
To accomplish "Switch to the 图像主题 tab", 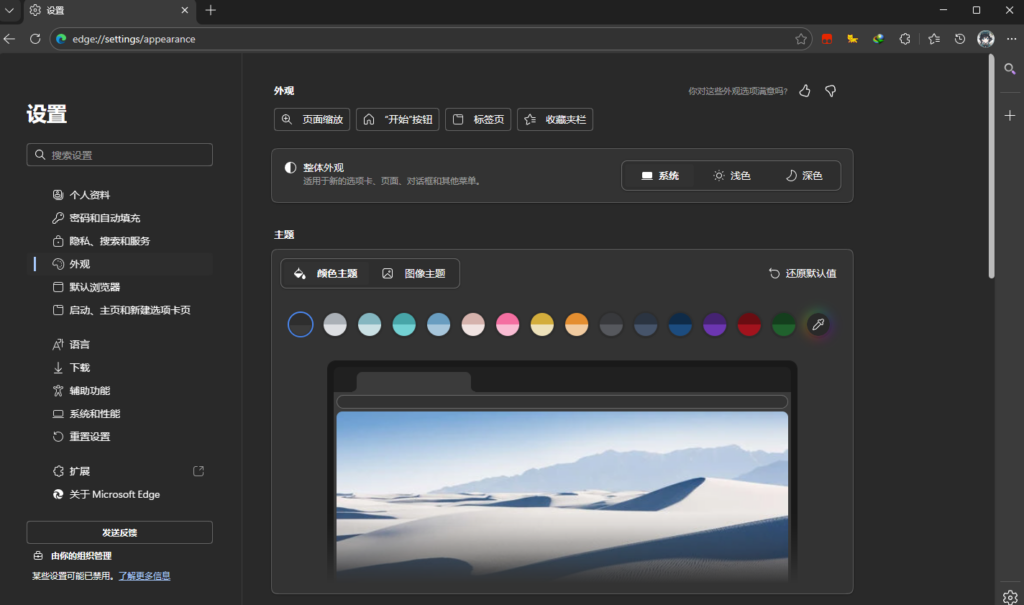I will 414,273.
